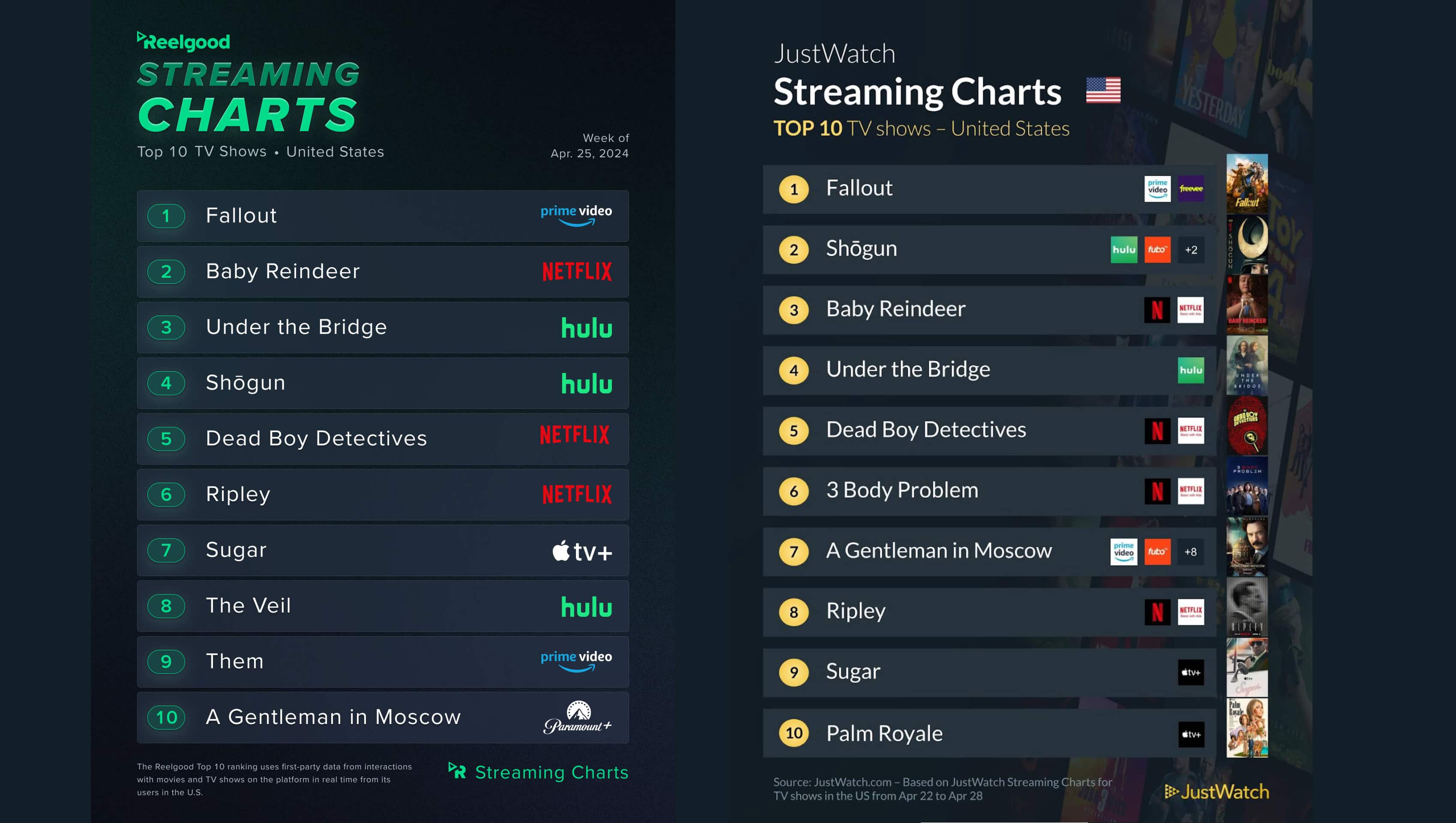Click the Hulu logo for Under the Bridge in Reelgood
Viewport: 1456px width, 823px height.
point(586,328)
